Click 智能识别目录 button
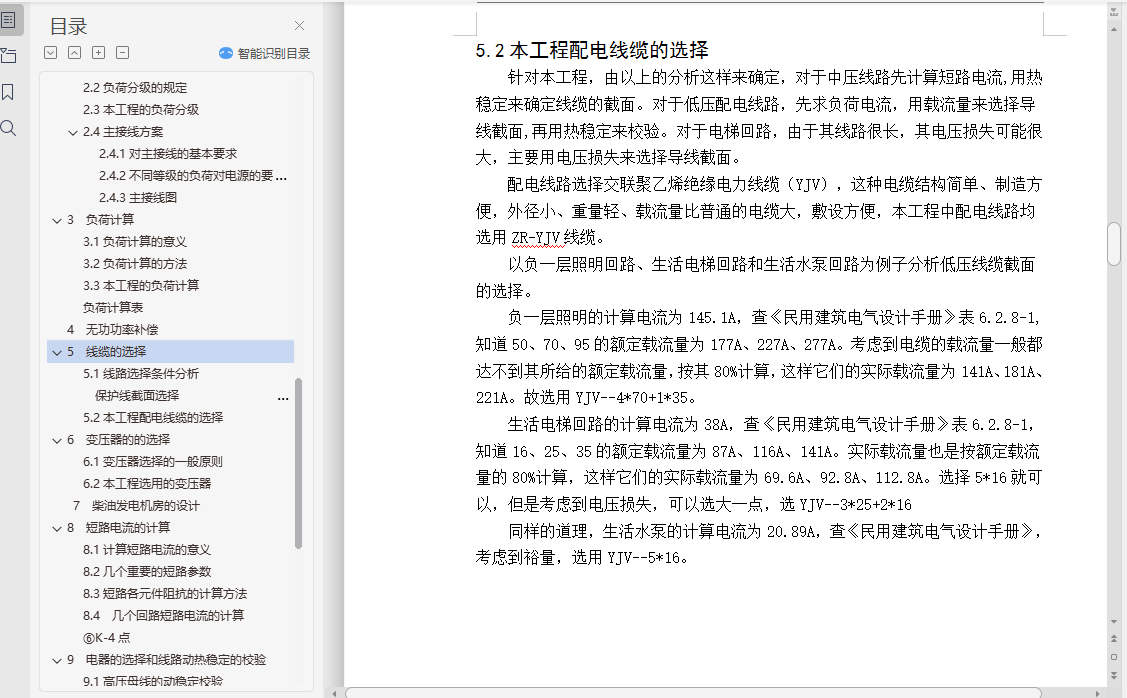This screenshot has width=1127, height=698. point(264,53)
